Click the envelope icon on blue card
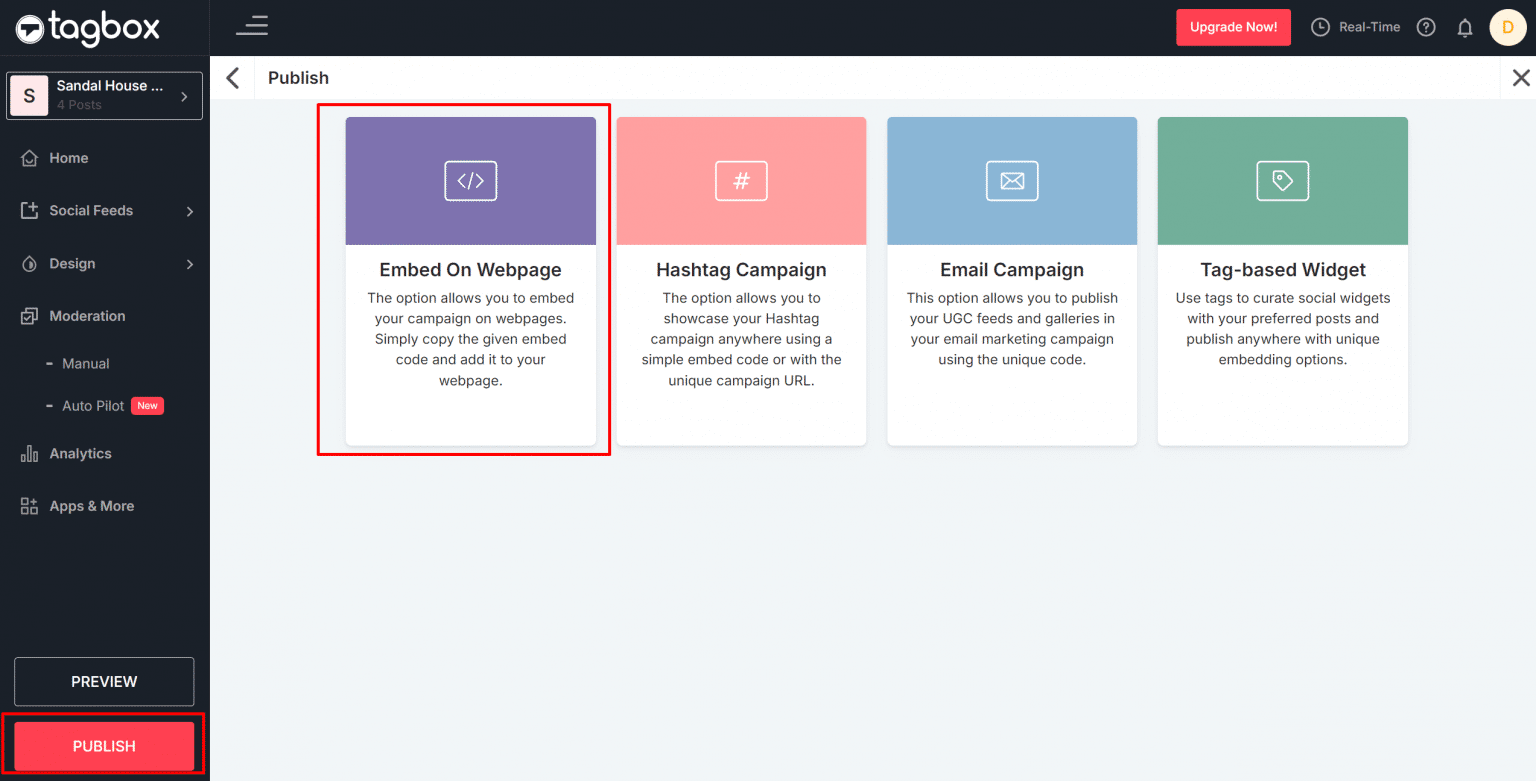This screenshot has width=1536, height=781. tap(1012, 181)
